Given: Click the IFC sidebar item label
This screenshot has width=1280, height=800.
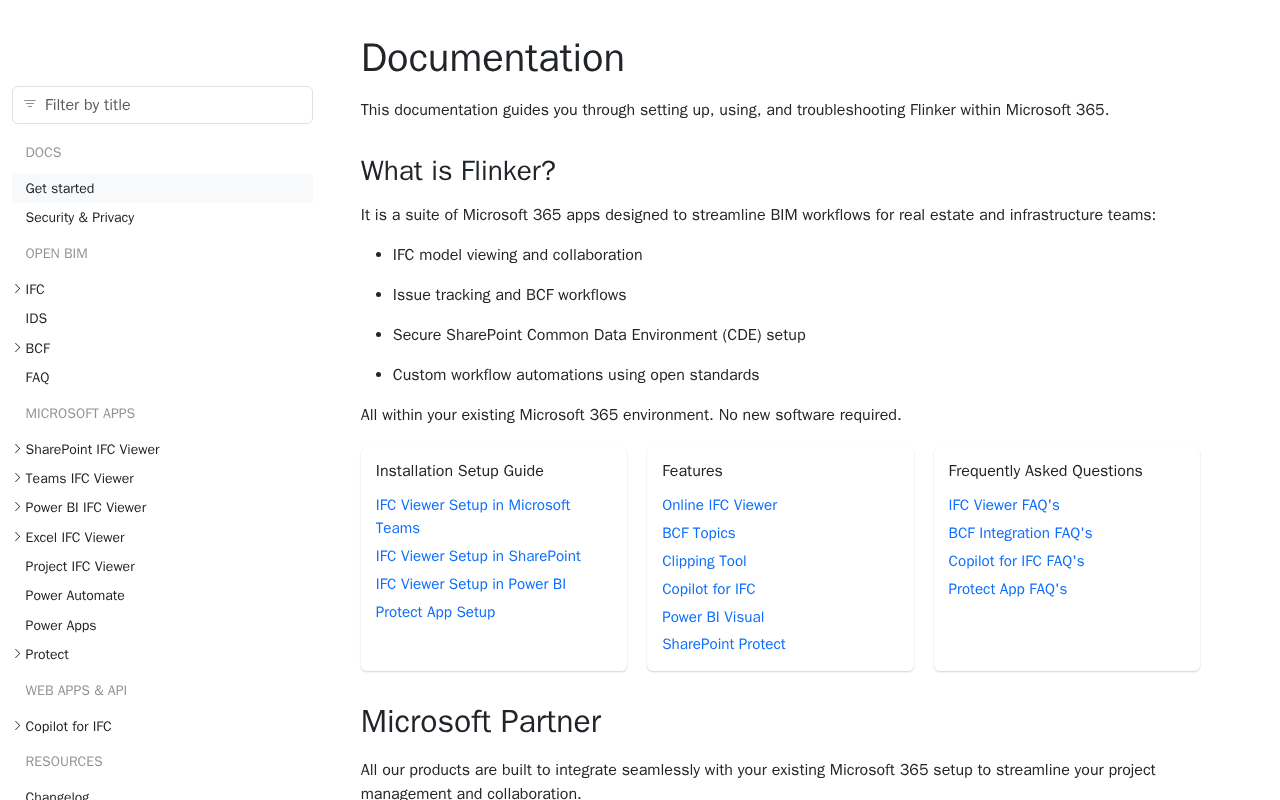Looking at the screenshot, I should [35, 290].
